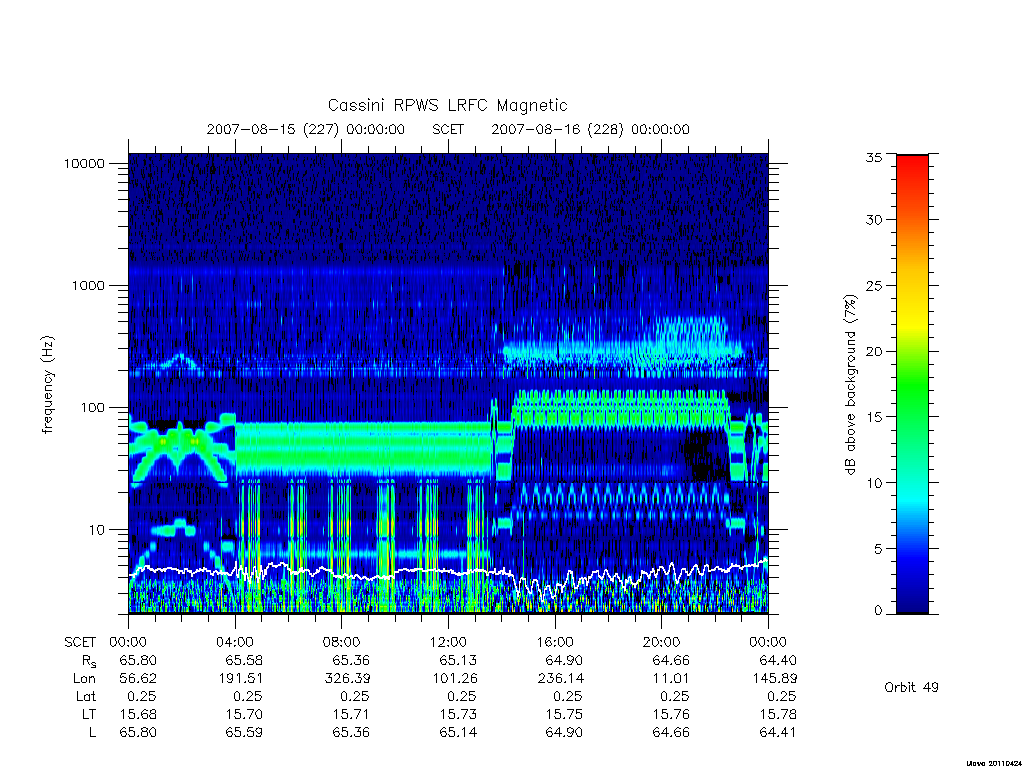
Task: Click the Rs value 65.13
Action: 458,660
